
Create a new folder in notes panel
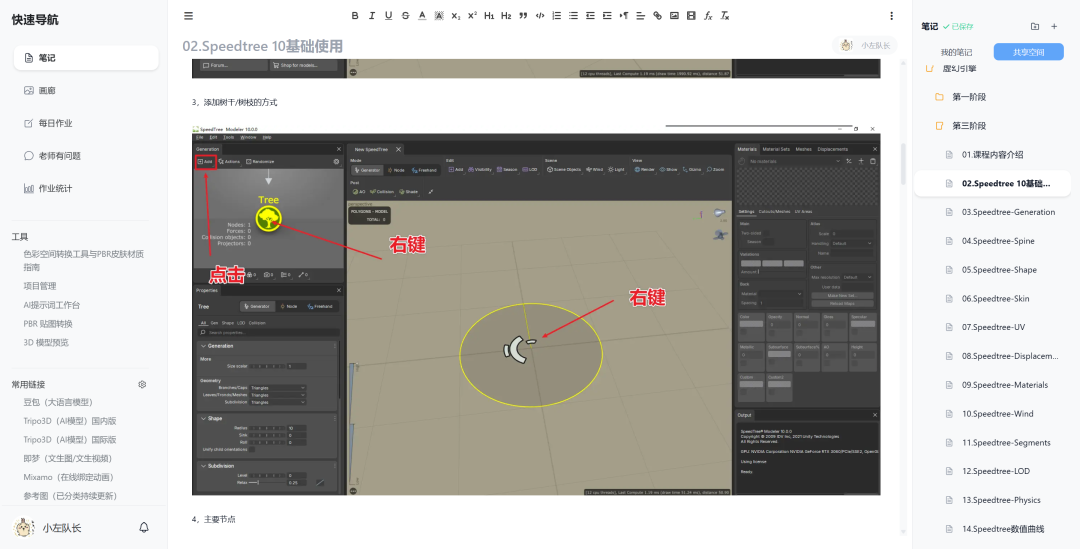point(1035,26)
